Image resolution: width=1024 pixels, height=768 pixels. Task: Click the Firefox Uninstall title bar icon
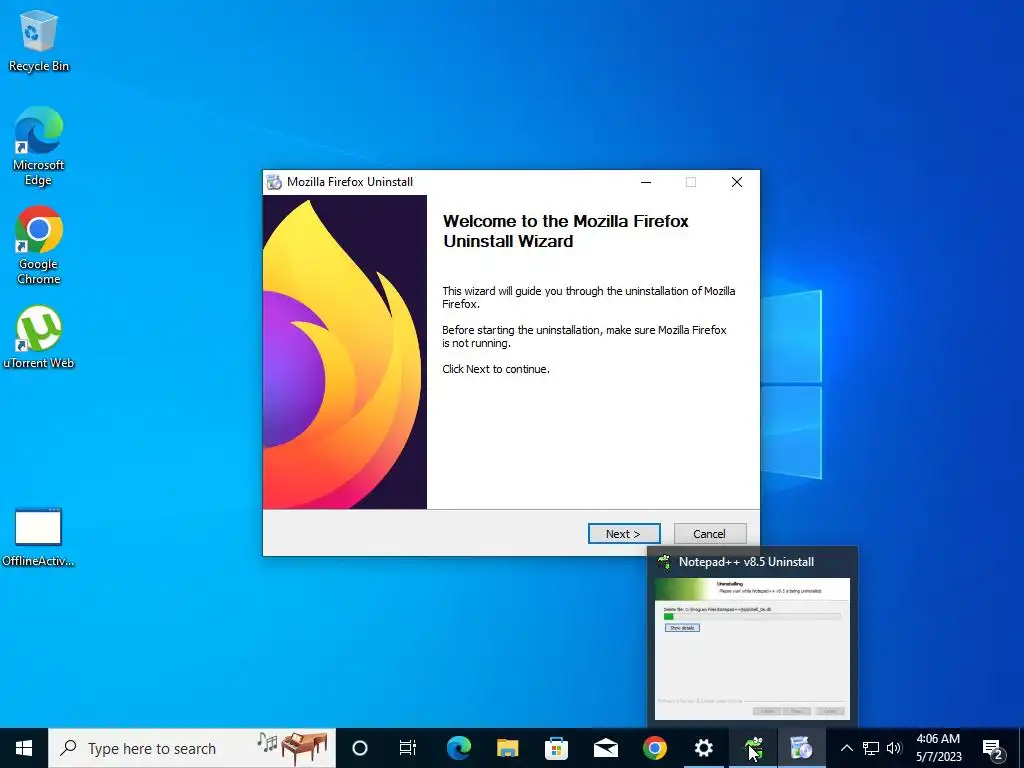(x=274, y=182)
